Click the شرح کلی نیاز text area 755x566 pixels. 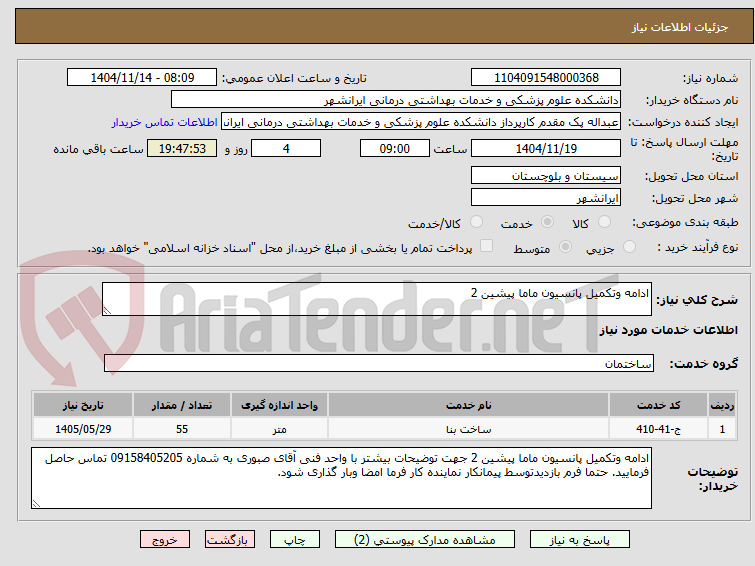pos(377,299)
